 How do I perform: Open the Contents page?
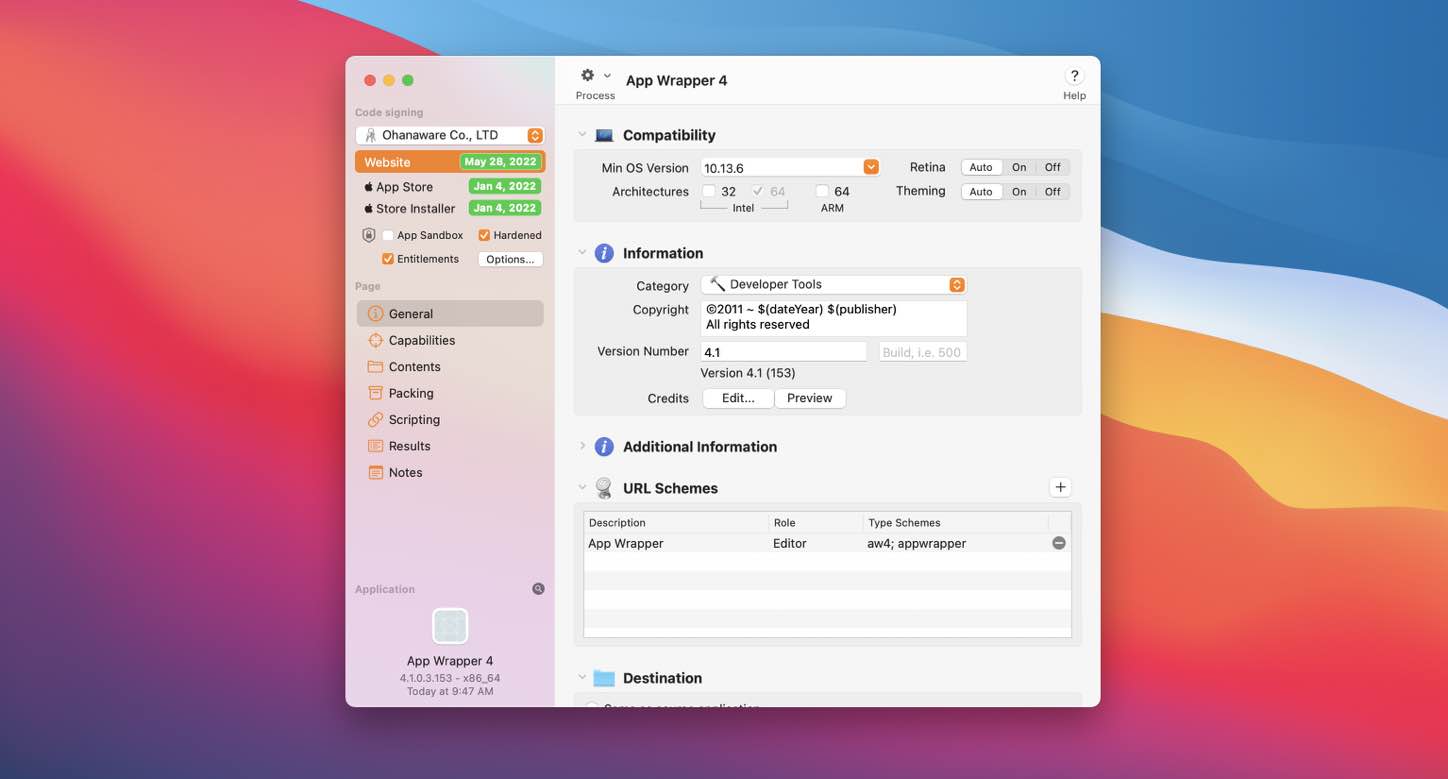click(x=450, y=366)
